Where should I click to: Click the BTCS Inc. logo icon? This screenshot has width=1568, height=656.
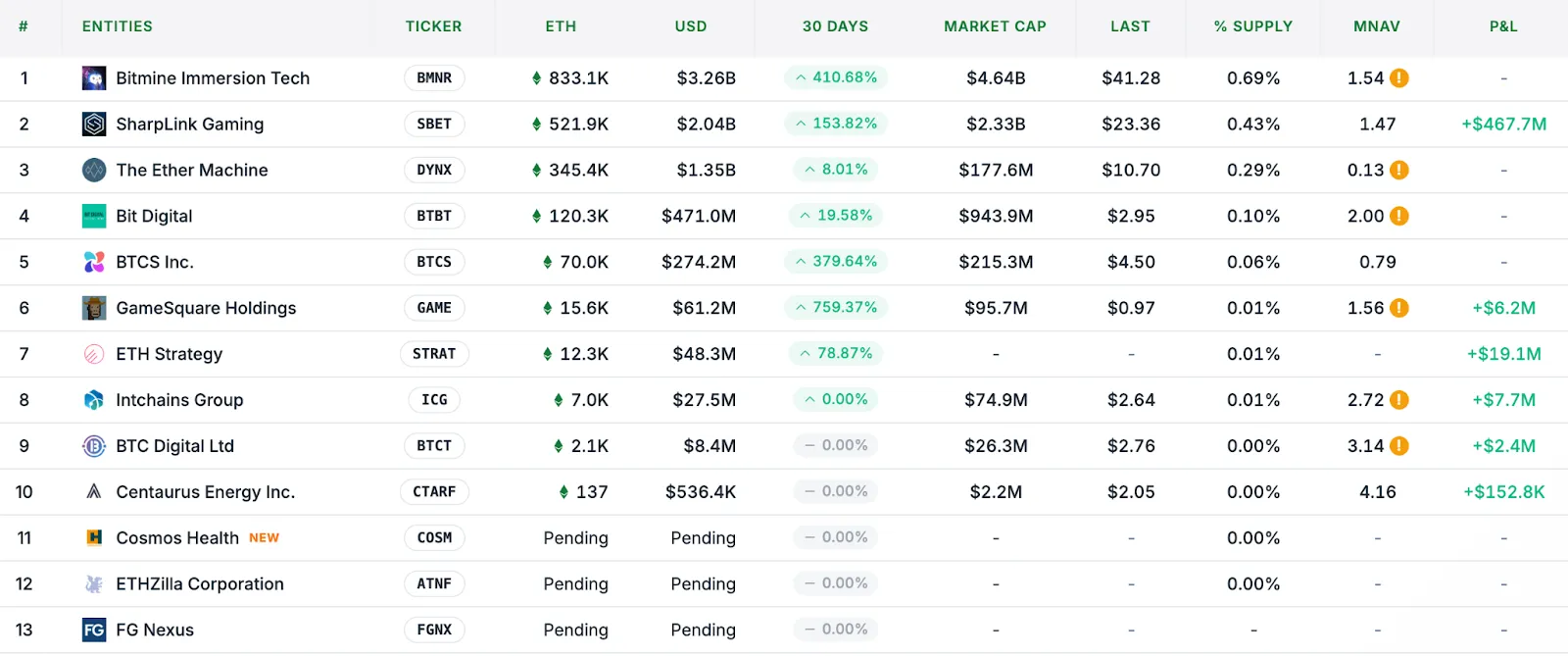coord(94,262)
